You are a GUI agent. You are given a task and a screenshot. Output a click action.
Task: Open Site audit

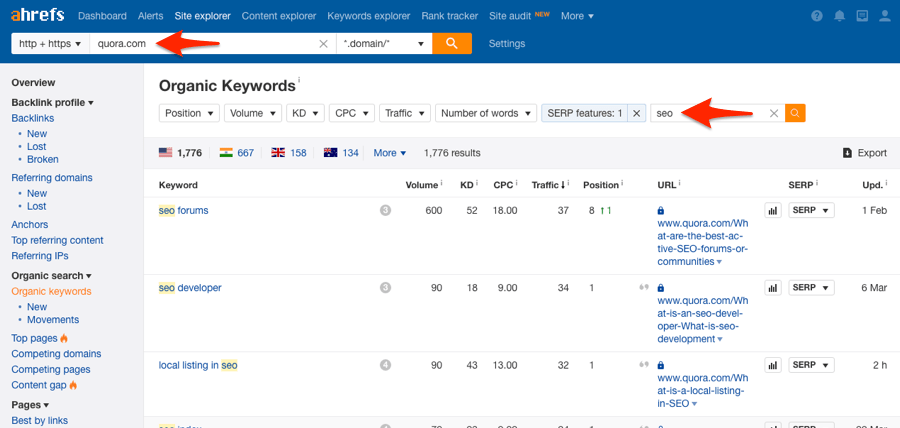[x=510, y=16]
